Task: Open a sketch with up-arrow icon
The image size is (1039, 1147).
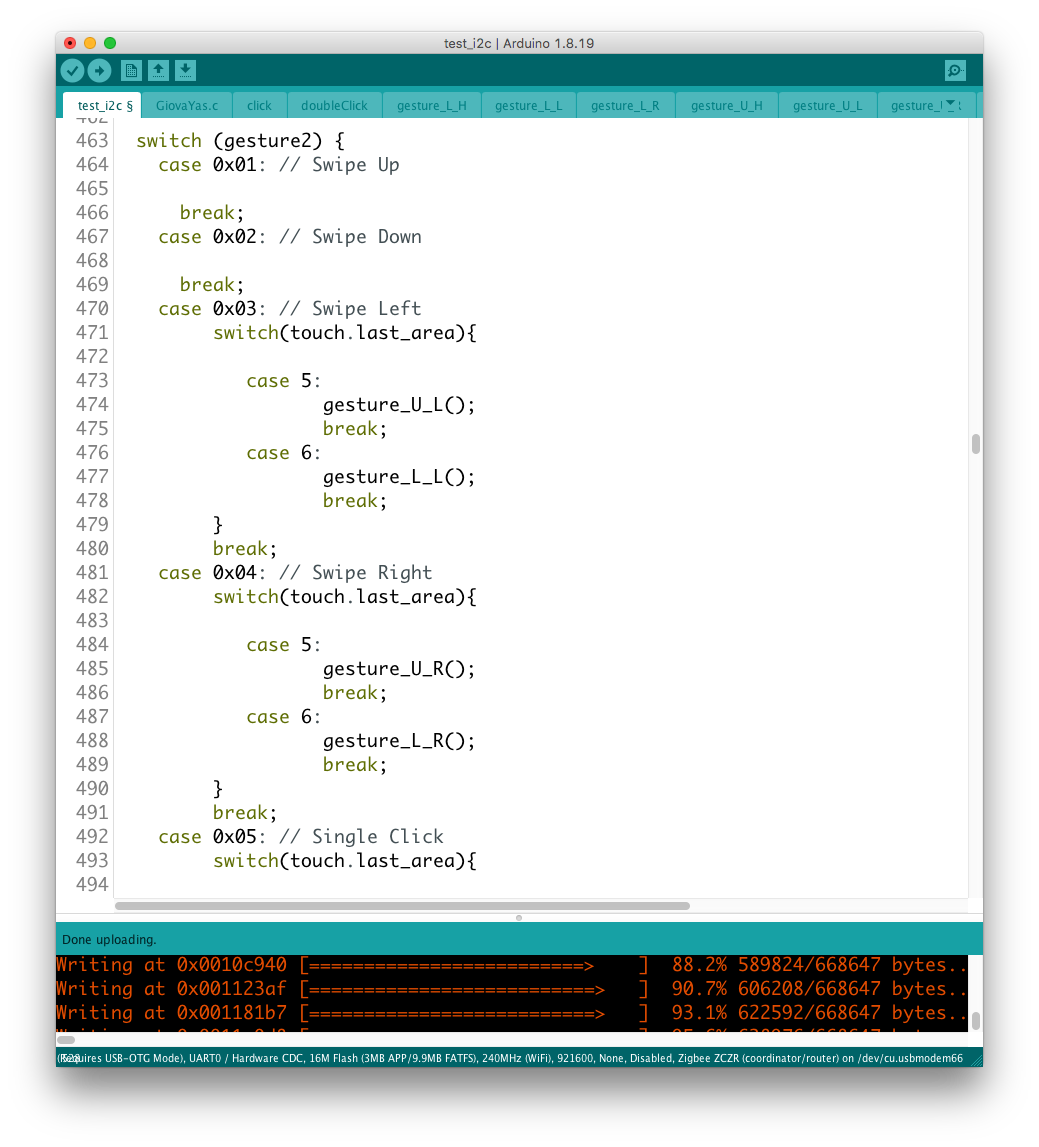Action: click(158, 70)
